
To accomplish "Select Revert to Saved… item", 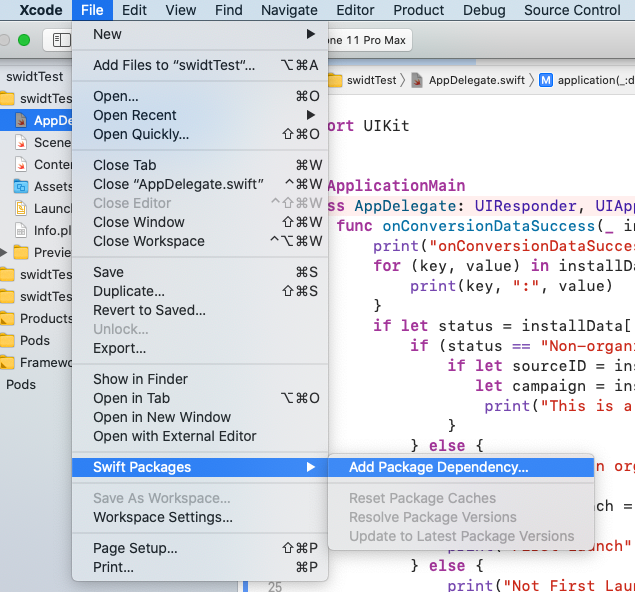I will [x=200, y=310].
